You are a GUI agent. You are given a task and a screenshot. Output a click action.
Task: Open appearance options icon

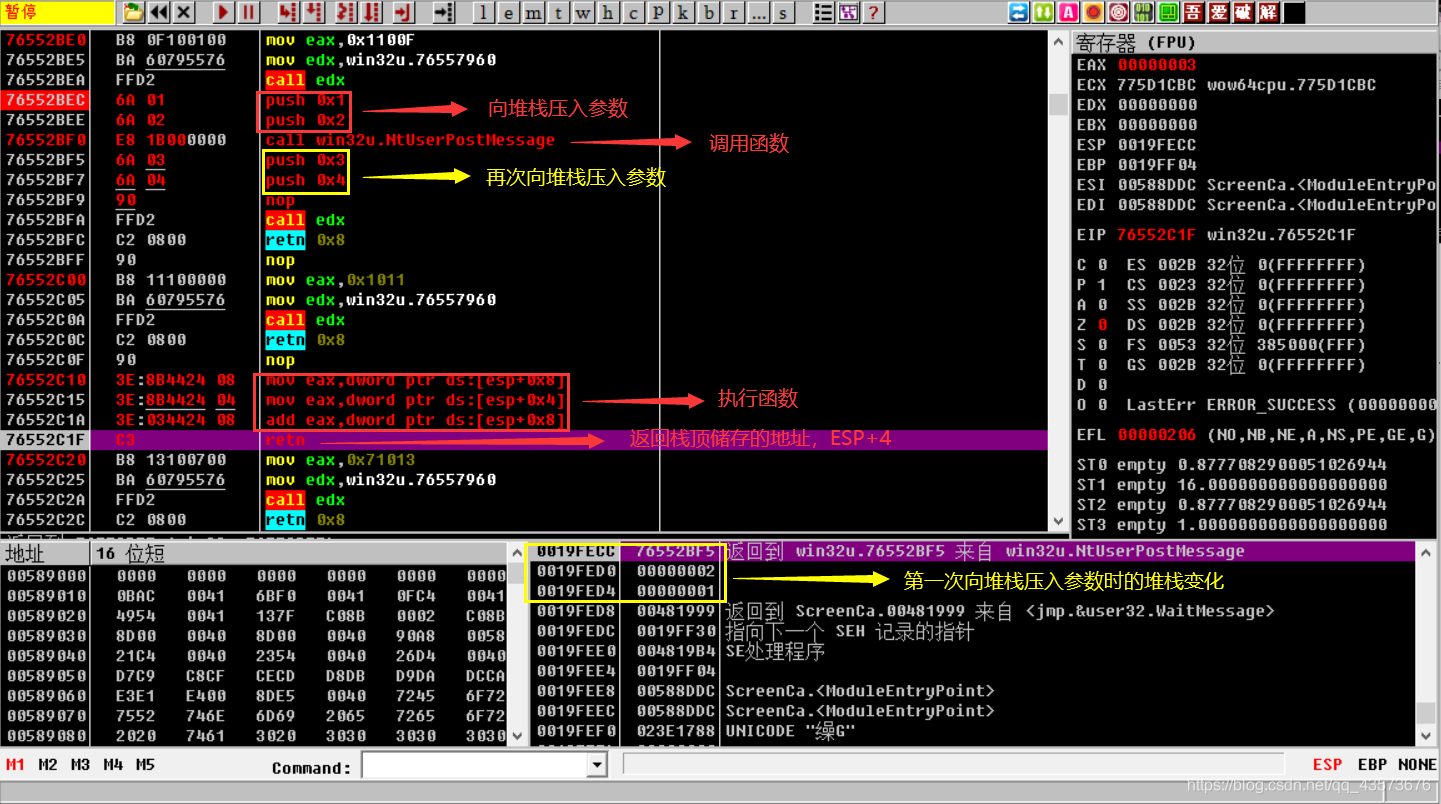click(848, 13)
